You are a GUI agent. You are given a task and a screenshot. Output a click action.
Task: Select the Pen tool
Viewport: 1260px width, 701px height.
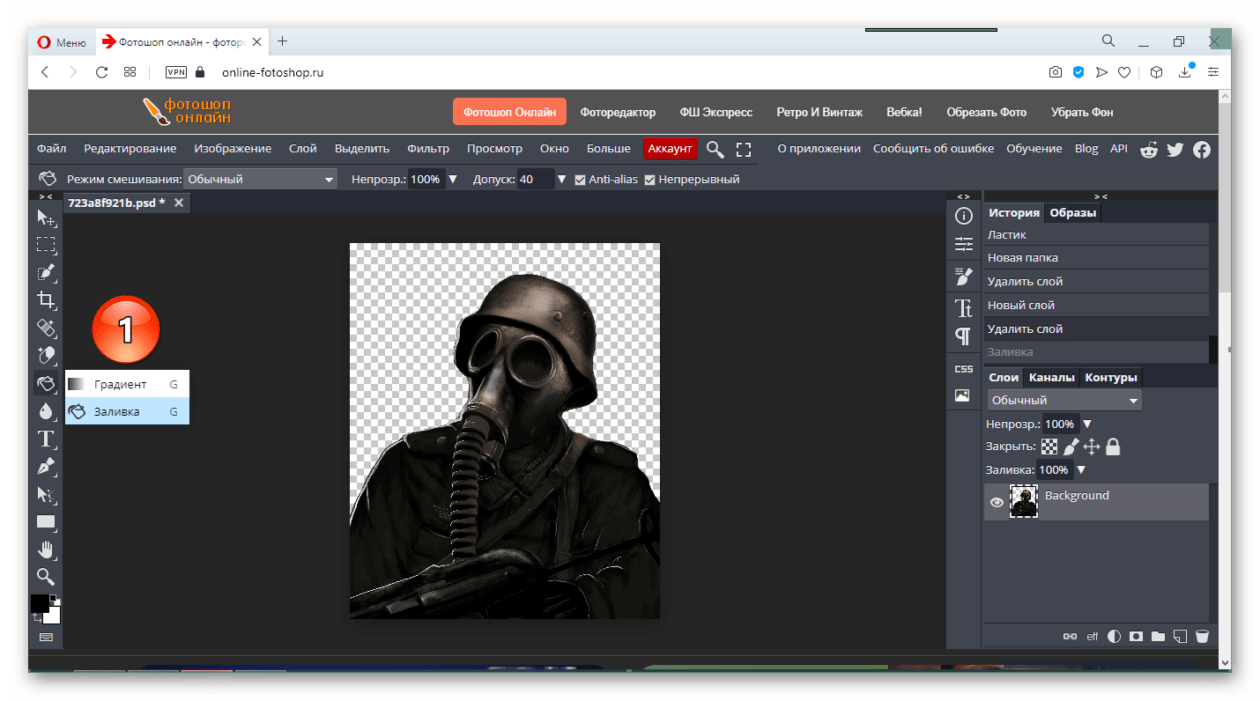point(46,466)
